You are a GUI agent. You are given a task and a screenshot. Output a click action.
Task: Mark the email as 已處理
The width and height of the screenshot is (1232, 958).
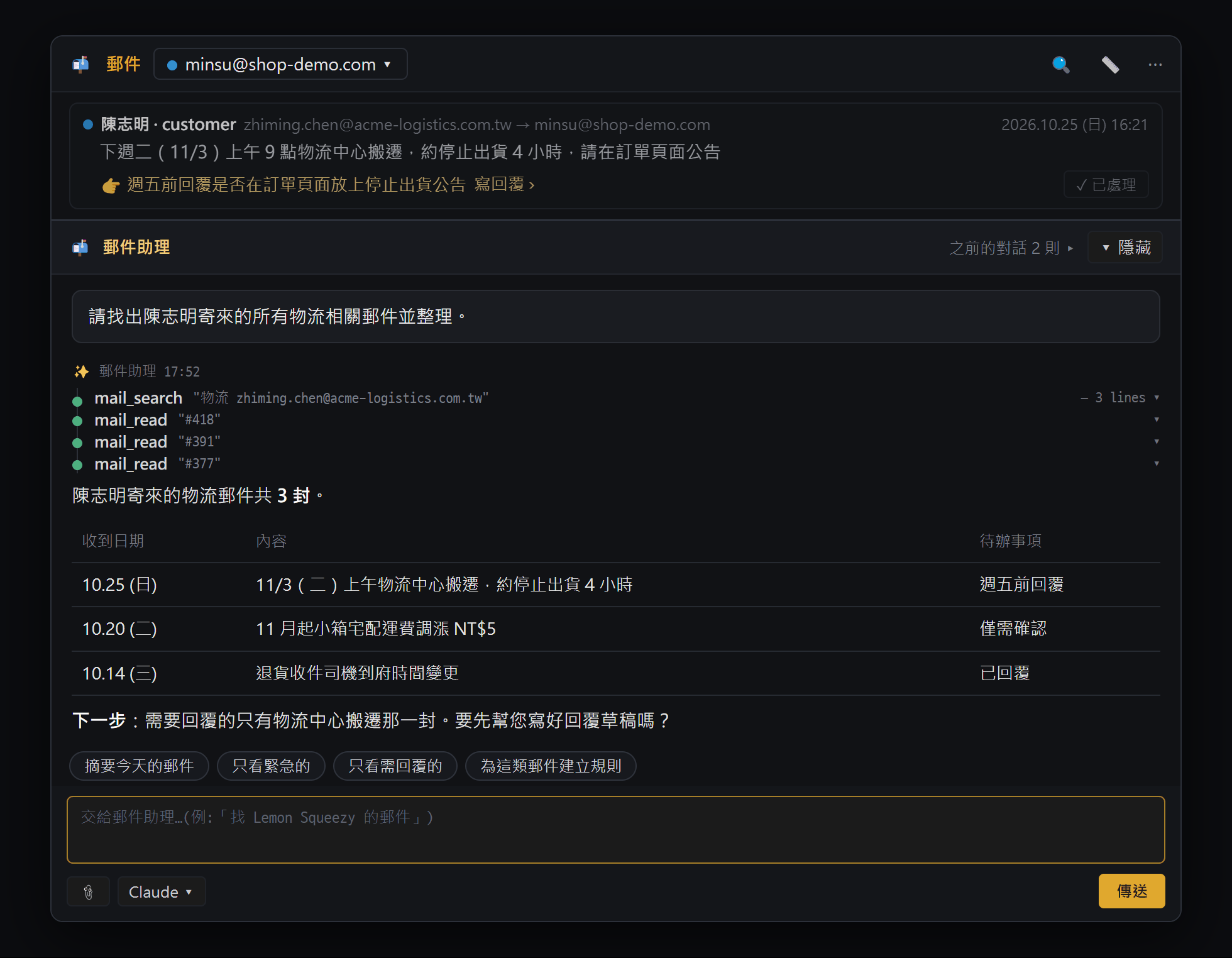click(x=1106, y=185)
